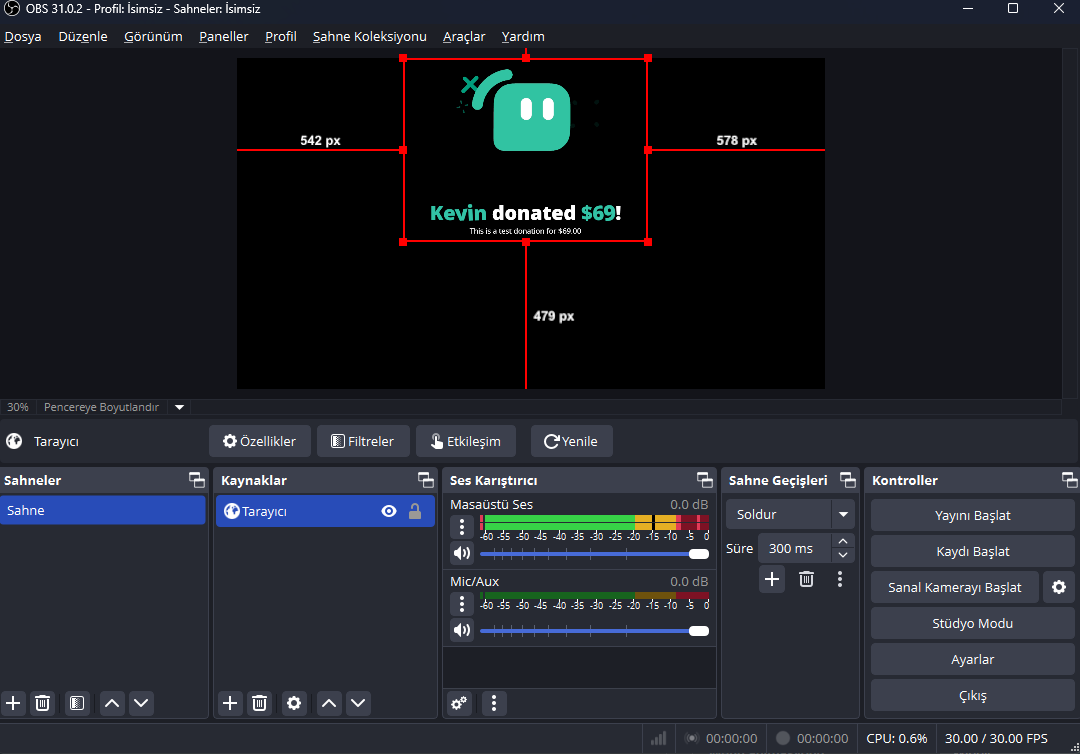Adjust Masaüstü Ses volume slider
The width and height of the screenshot is (1080, 754).
[x=594, y=554]
